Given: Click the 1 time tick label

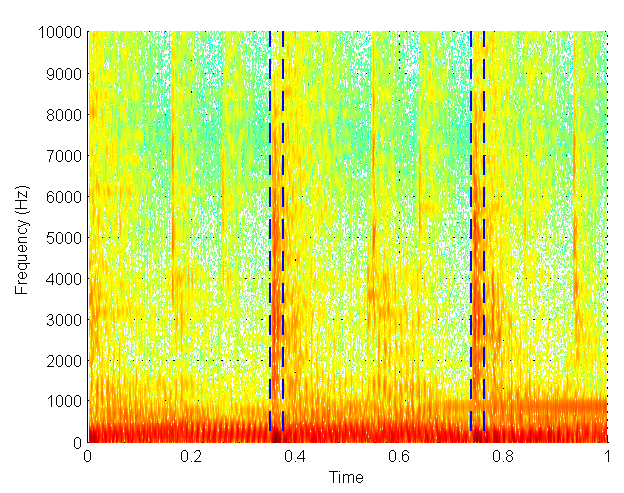Looking at the screenshot, I should (x=607, y=456).
